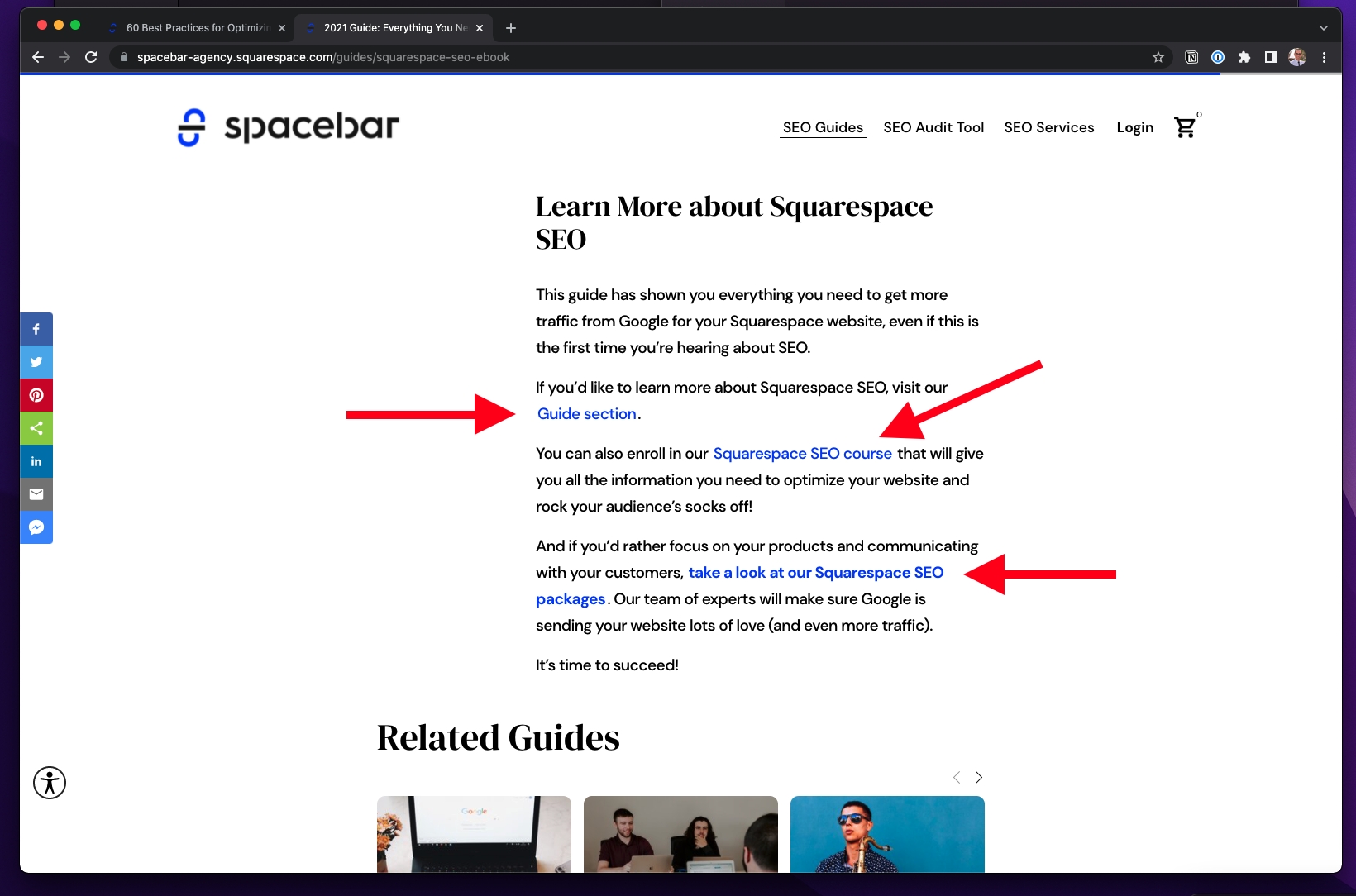Click the Login button
This screenshot has height=896, width=1356.
1134,127
